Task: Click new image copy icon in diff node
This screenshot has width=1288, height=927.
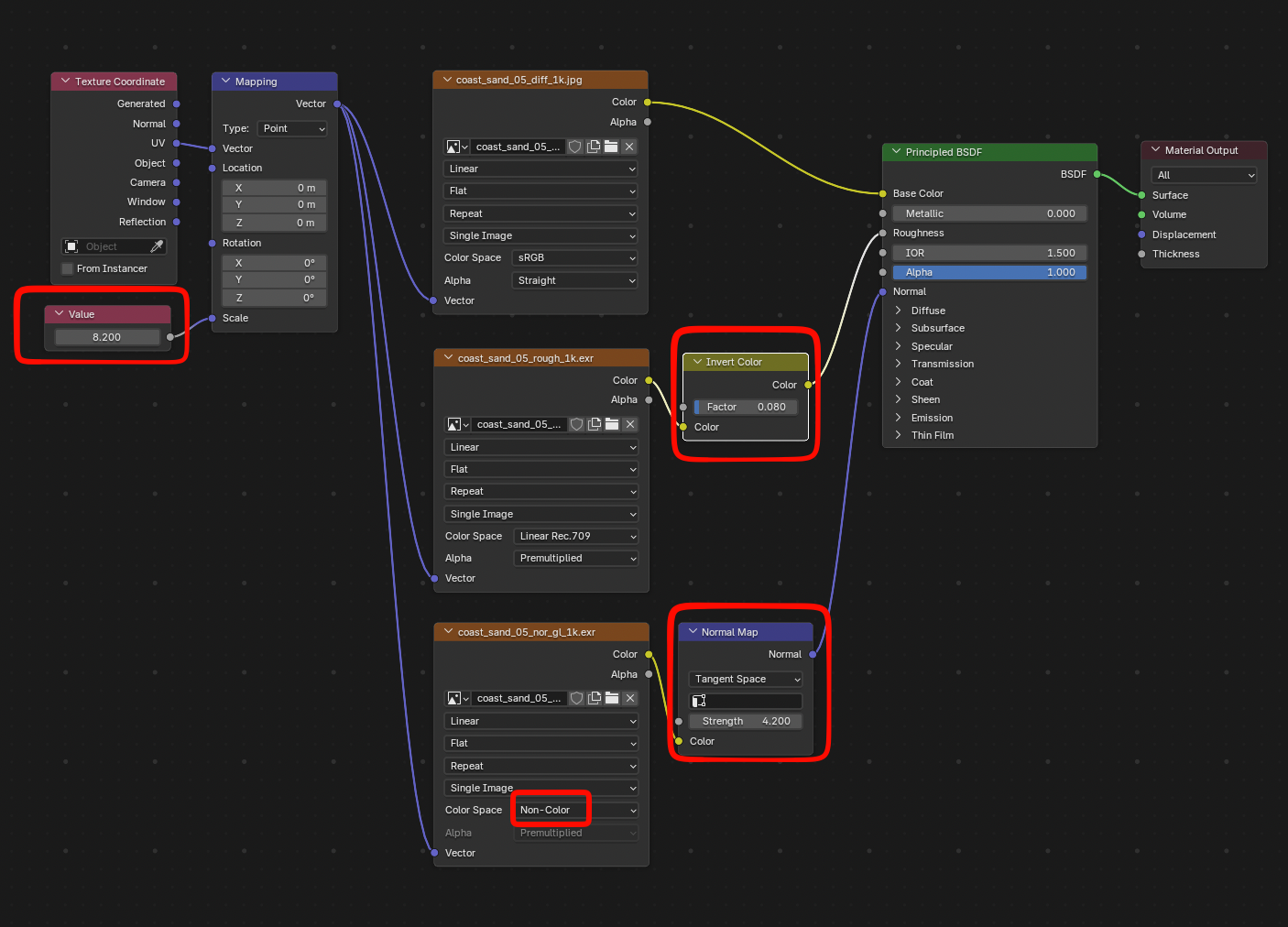Action: 594,147
